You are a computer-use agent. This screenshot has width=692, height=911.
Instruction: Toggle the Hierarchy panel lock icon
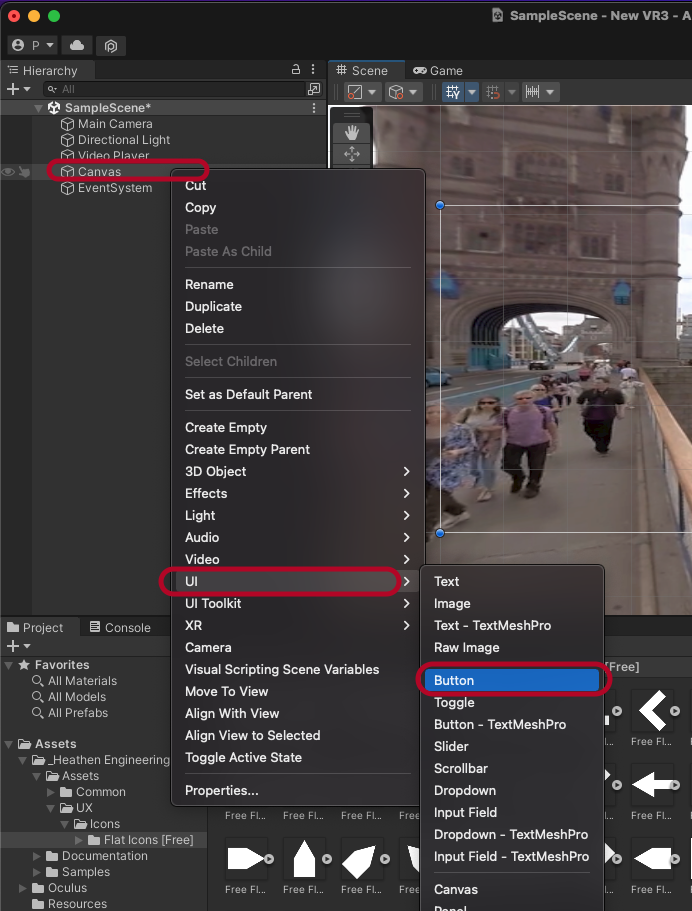(296, 70)
